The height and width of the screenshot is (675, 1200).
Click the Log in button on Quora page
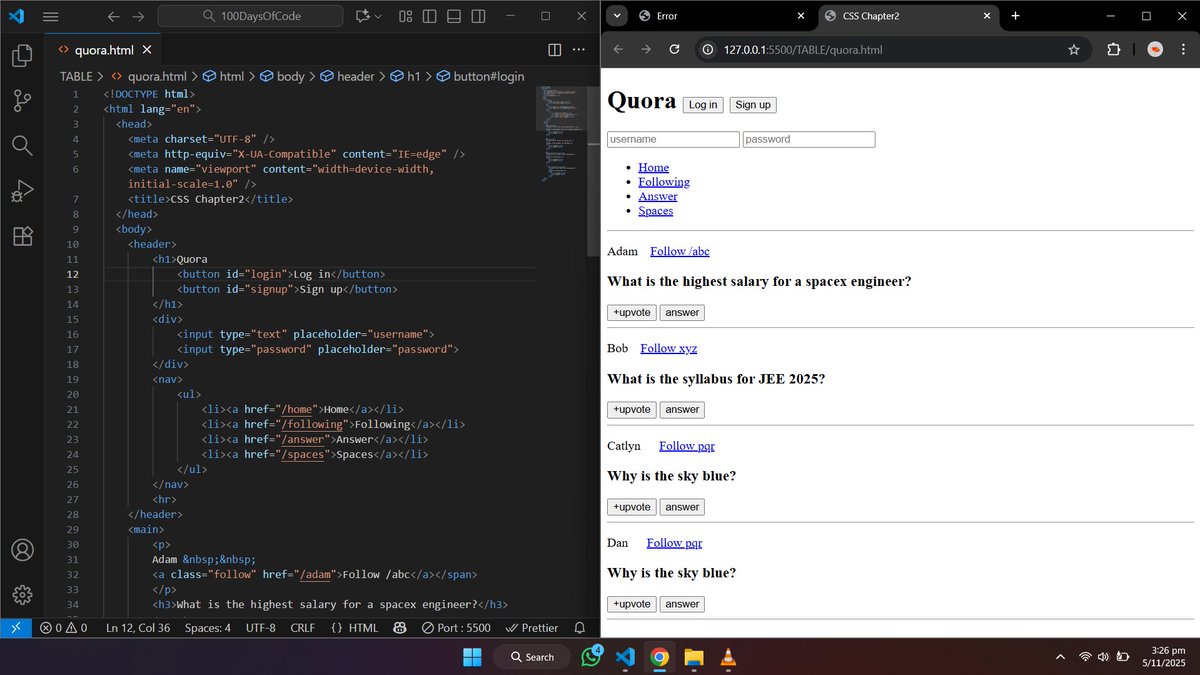(703, 105)
